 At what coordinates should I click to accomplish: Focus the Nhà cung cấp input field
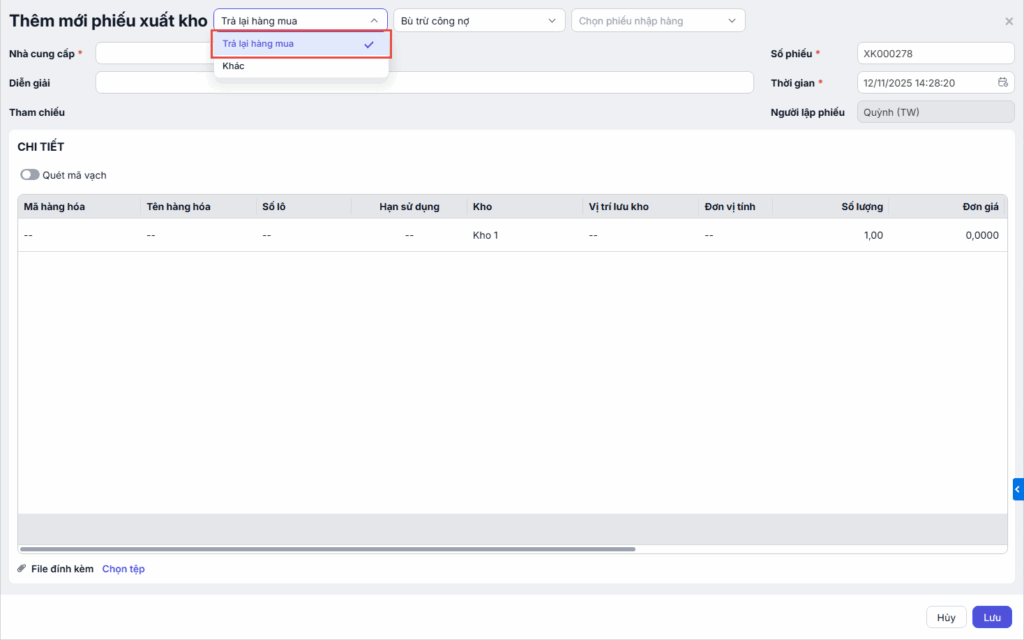tap(154, 54)
